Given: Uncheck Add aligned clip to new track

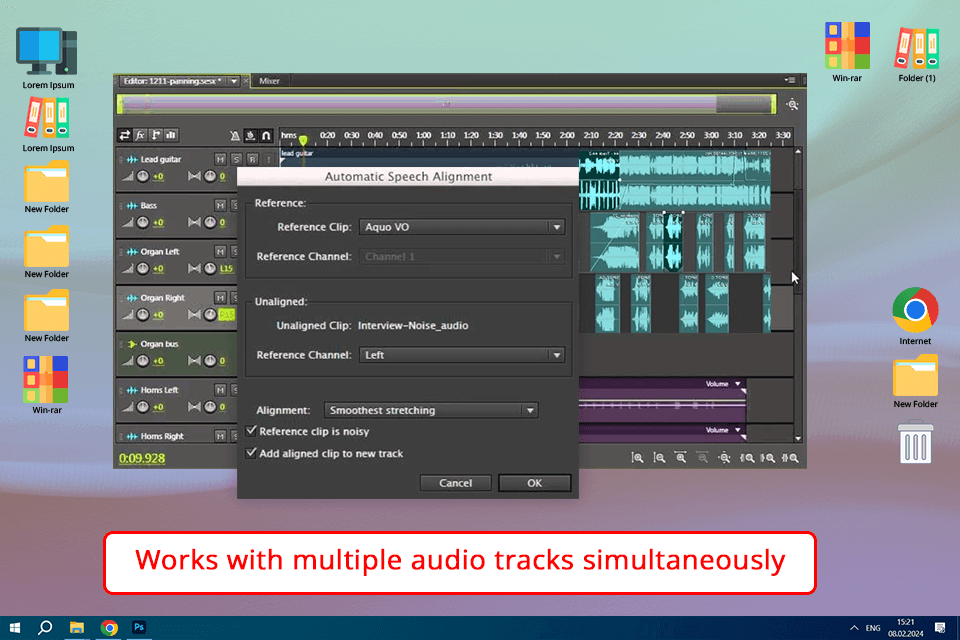Looking at the screenshot, I should 251,453.
